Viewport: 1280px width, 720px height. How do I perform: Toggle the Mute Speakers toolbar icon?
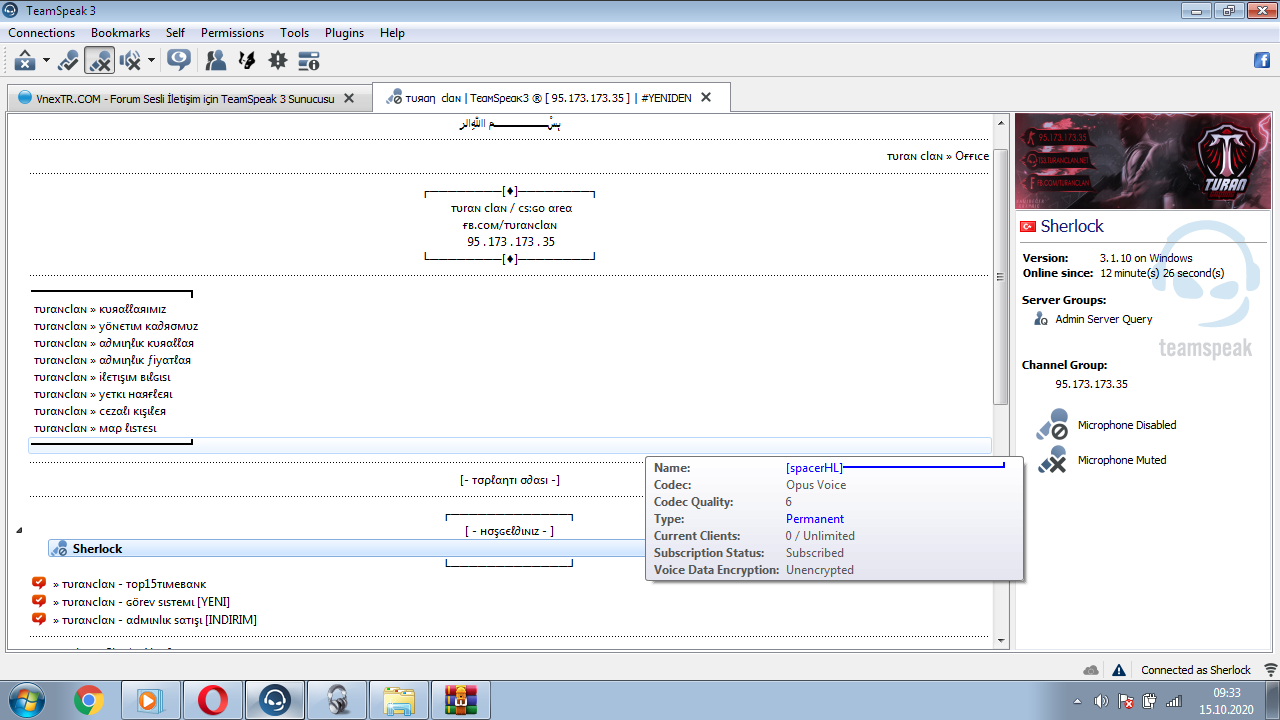(130, 60)
